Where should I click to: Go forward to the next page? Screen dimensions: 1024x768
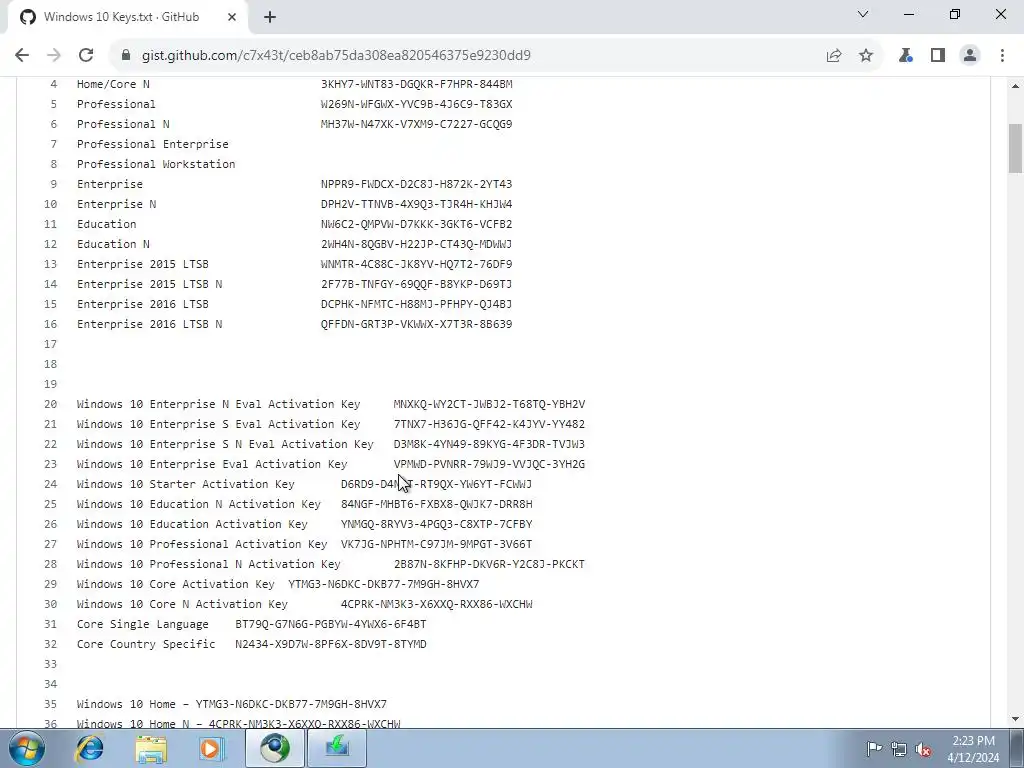point(54,55)
